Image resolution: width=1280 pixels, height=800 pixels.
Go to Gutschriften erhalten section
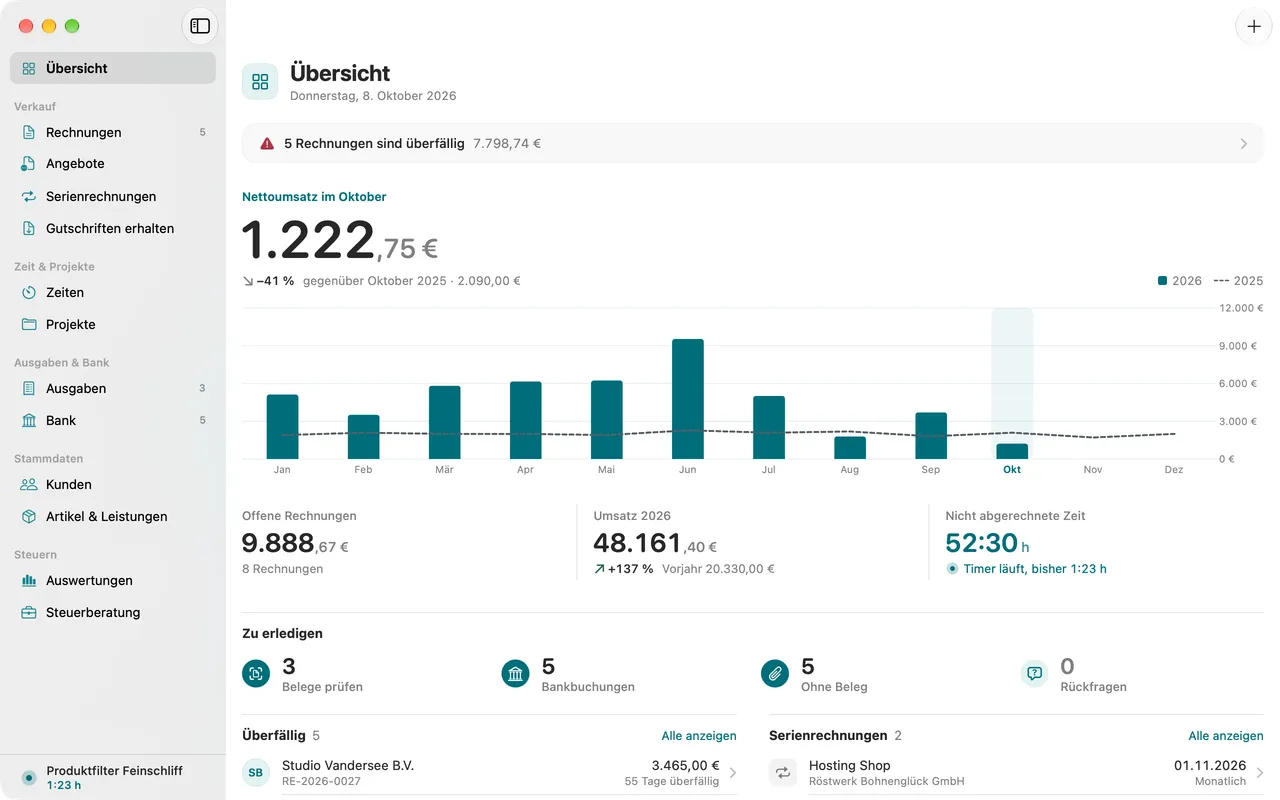[113, 228]
